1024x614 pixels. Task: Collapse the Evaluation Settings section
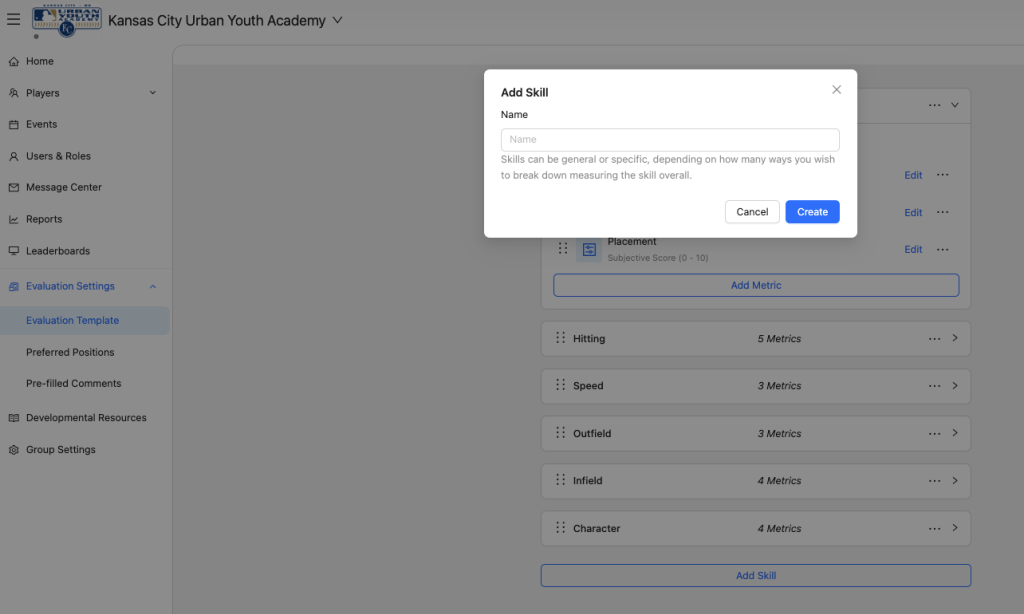(x=153, y=287)
